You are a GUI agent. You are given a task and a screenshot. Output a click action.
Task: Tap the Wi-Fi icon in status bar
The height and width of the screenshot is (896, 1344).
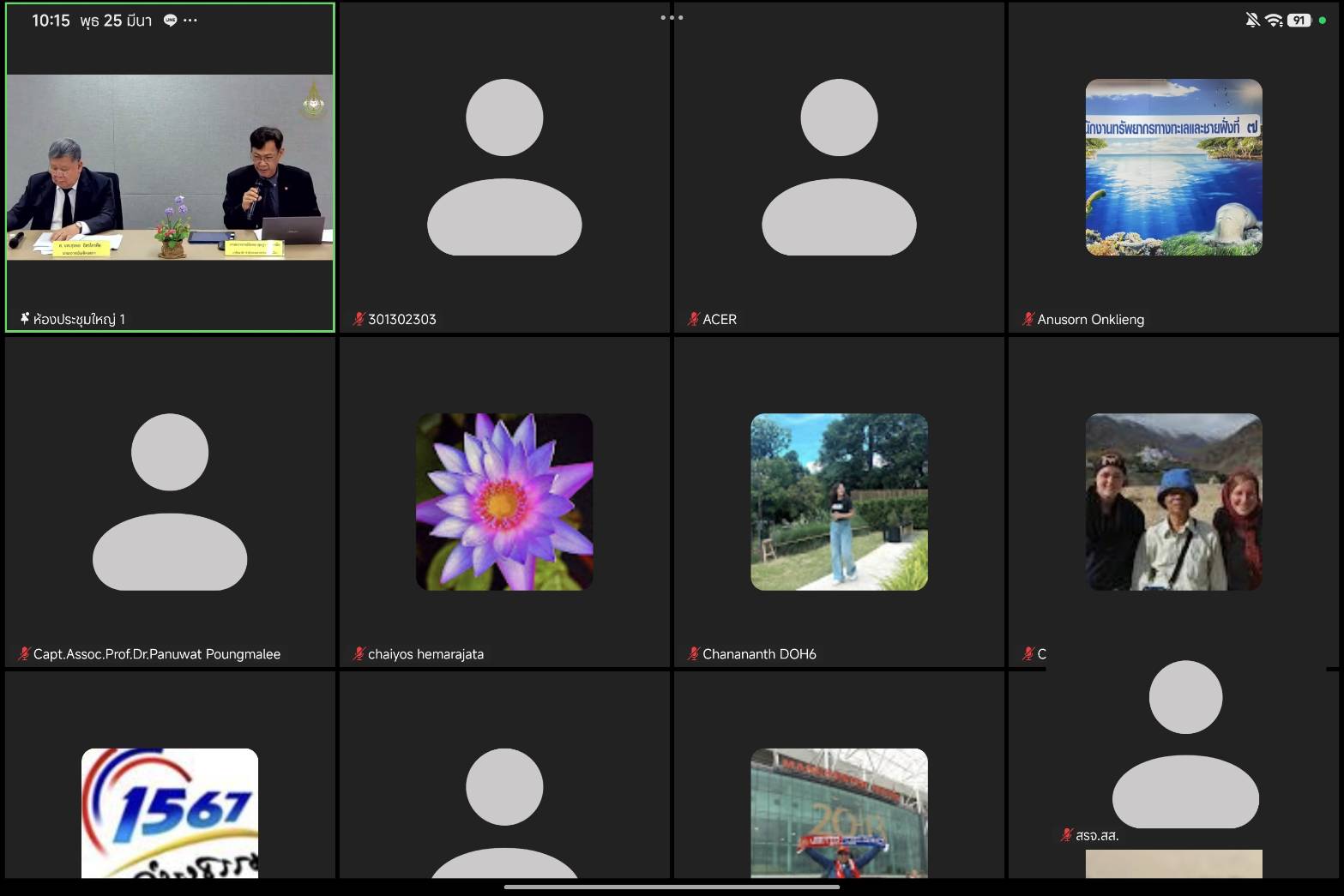1274,20
